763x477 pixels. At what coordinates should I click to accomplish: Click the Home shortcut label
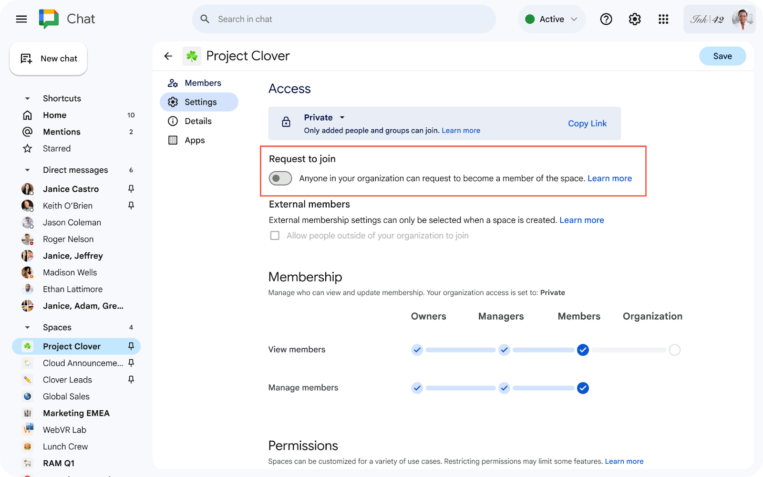tap(54, 115)
